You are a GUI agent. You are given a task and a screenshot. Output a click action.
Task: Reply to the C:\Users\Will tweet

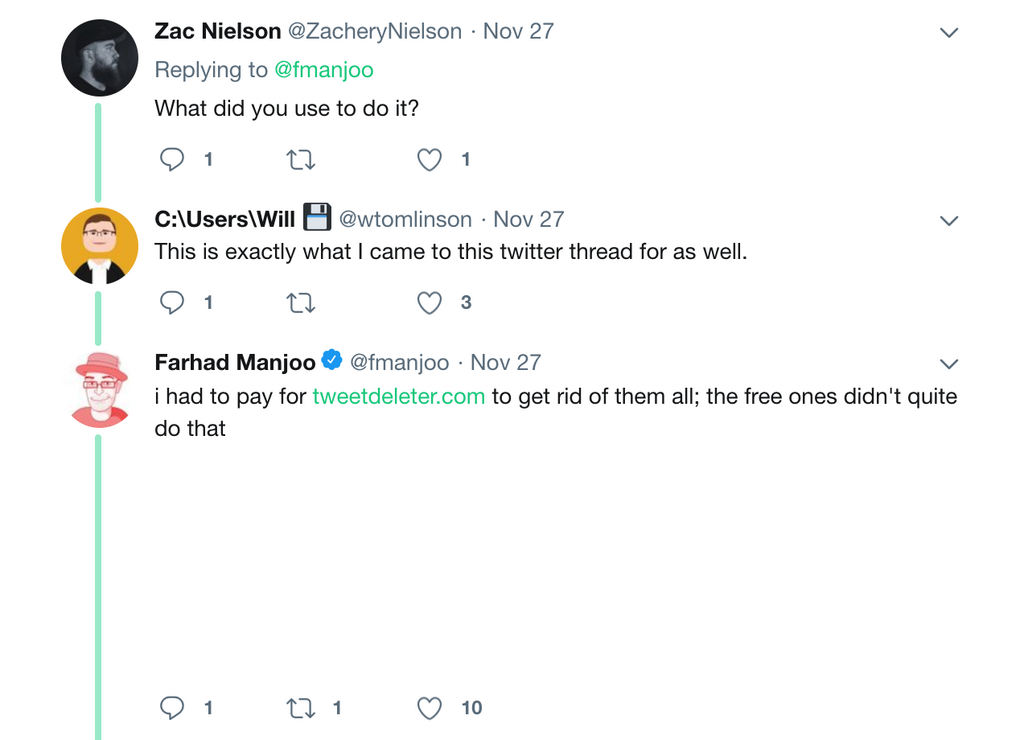point(173,303)
